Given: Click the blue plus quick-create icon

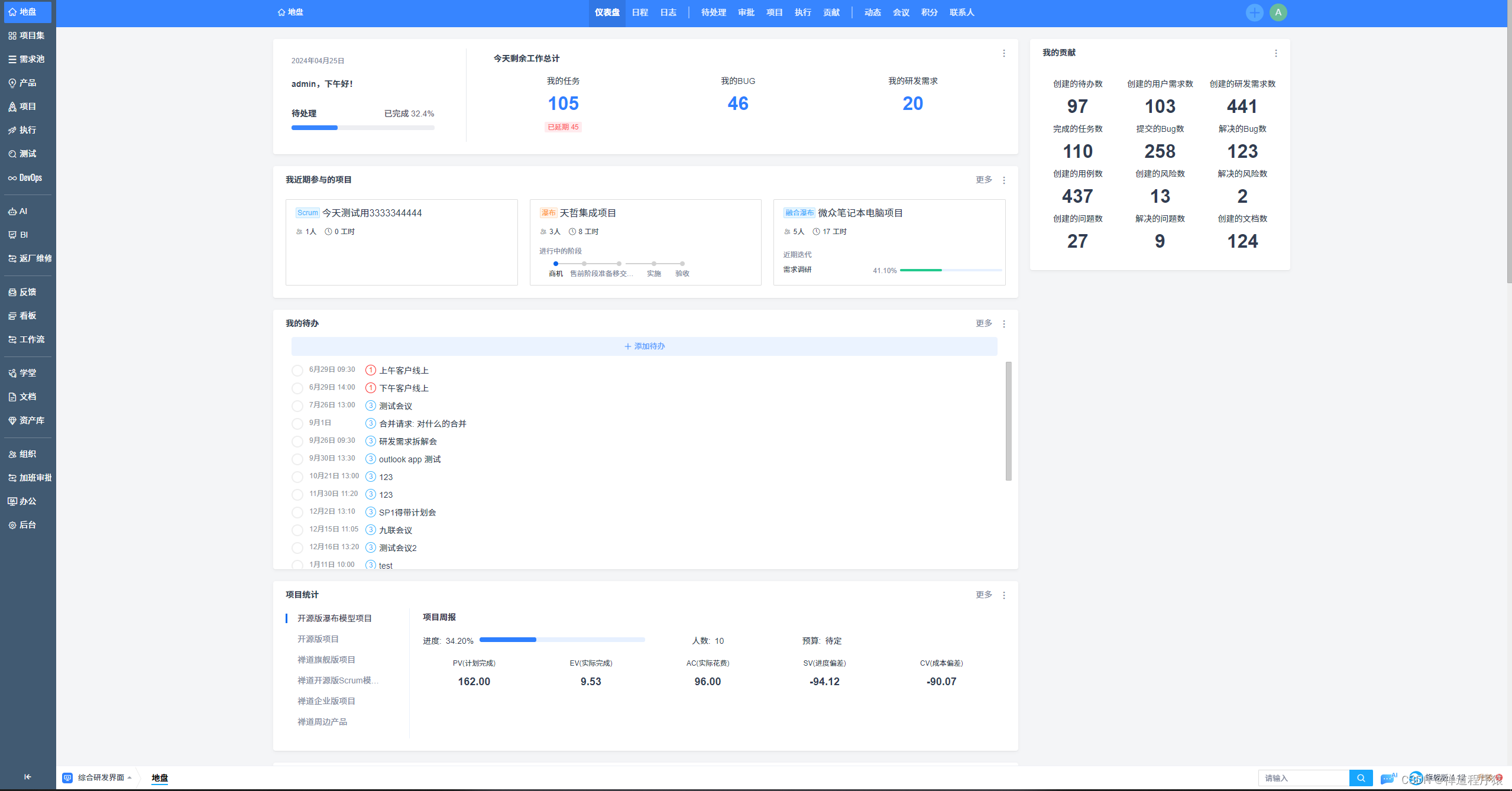Looking at the screenshot, I should (x=1254, y=12).
